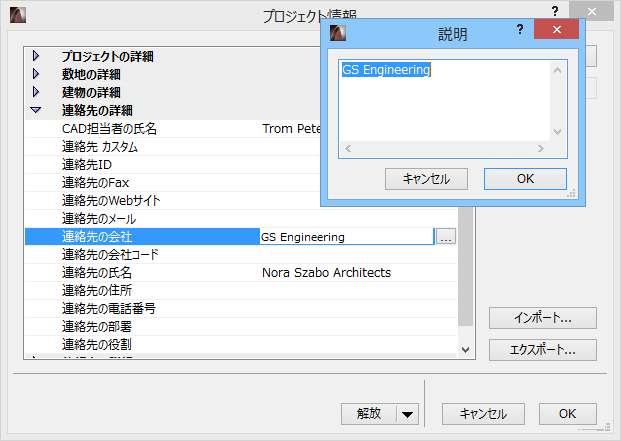621x441 pixels.
Task: Select the 連絡先の部署 row
Action: (241, 327)
